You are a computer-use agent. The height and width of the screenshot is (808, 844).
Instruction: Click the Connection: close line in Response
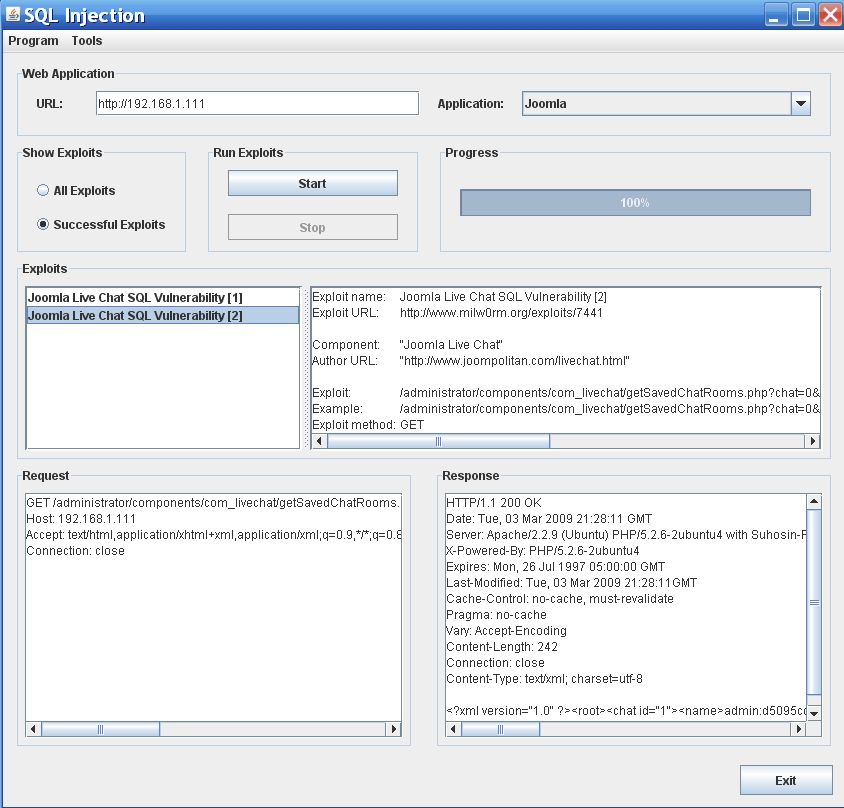pos(495,663)
